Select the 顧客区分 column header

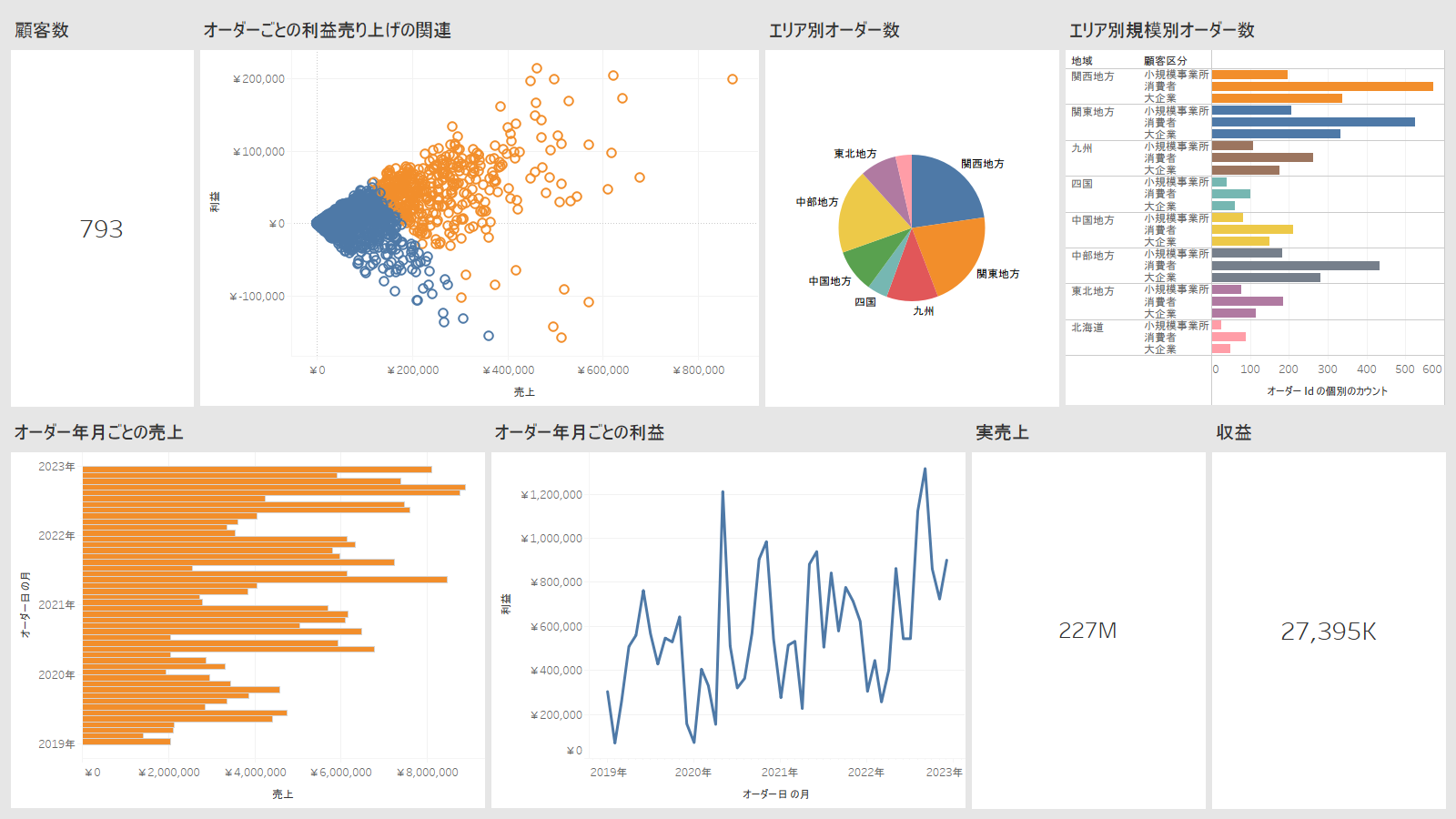click(x=1165, y=61)
